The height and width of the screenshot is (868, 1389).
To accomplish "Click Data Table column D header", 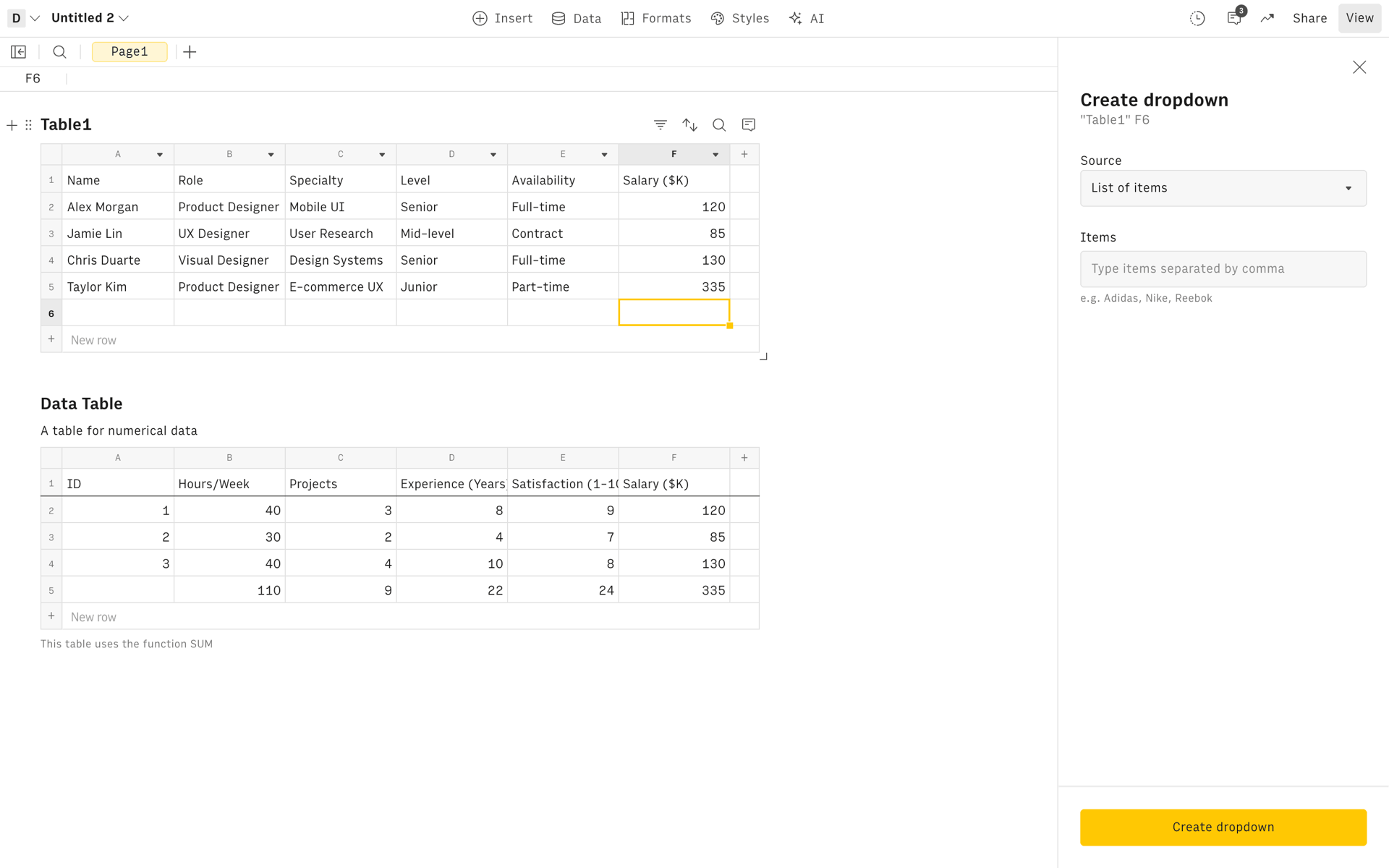I will [451, 458].
